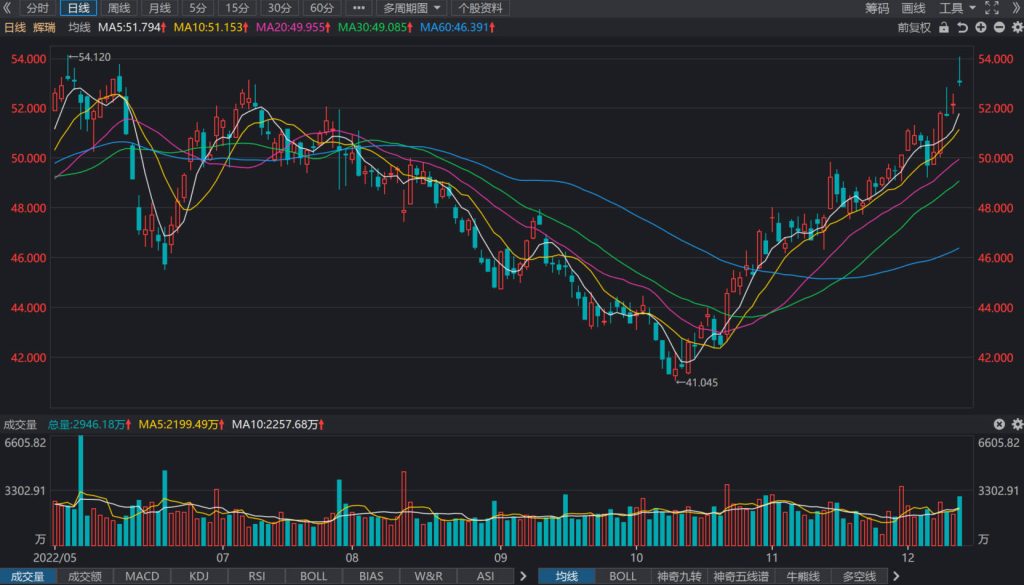Screen dimensions: 1024x585
Task: Click the 总量:2946.18万 volume total
Action: tap(89, 424)
